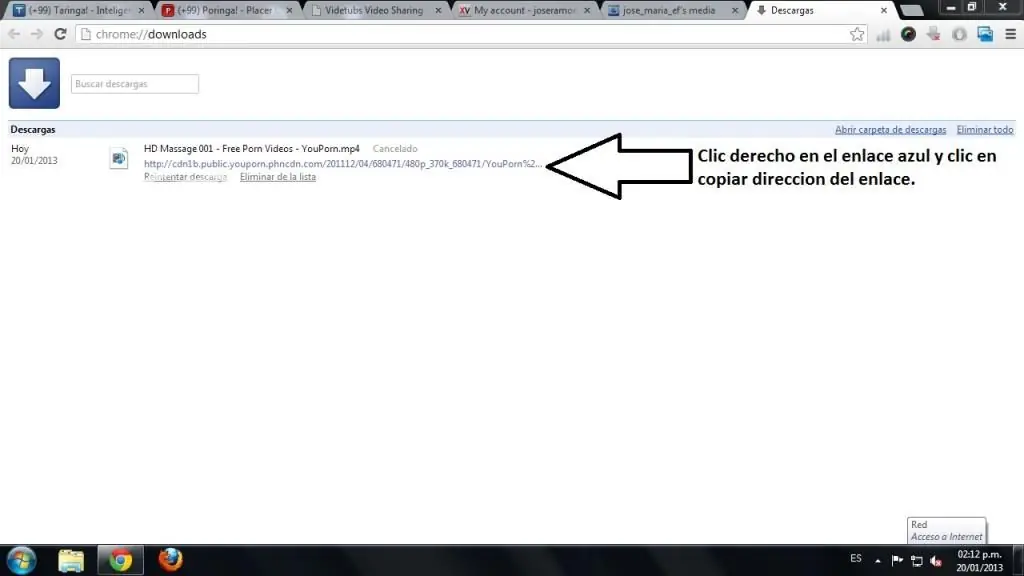This screenshot has width=1024, height=576.
Task: Click Reintentar descarga link
Action: click(x=185, y=177)
